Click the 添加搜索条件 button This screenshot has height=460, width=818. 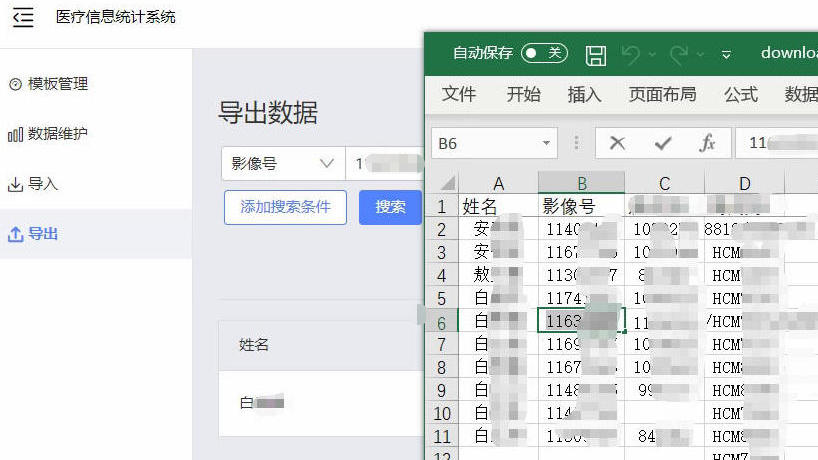(285, 207)
